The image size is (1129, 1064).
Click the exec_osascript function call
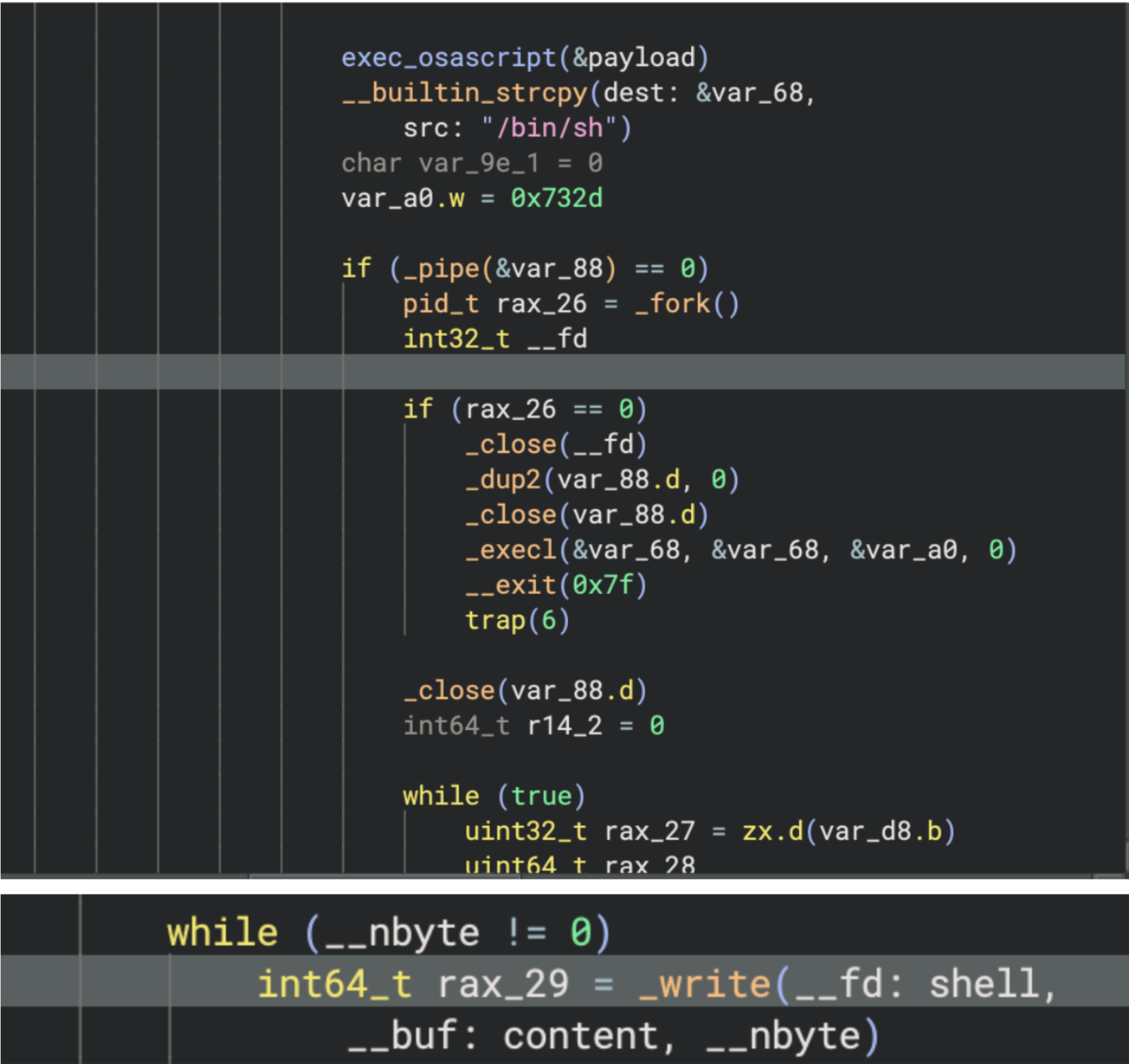tap(448, 58)
